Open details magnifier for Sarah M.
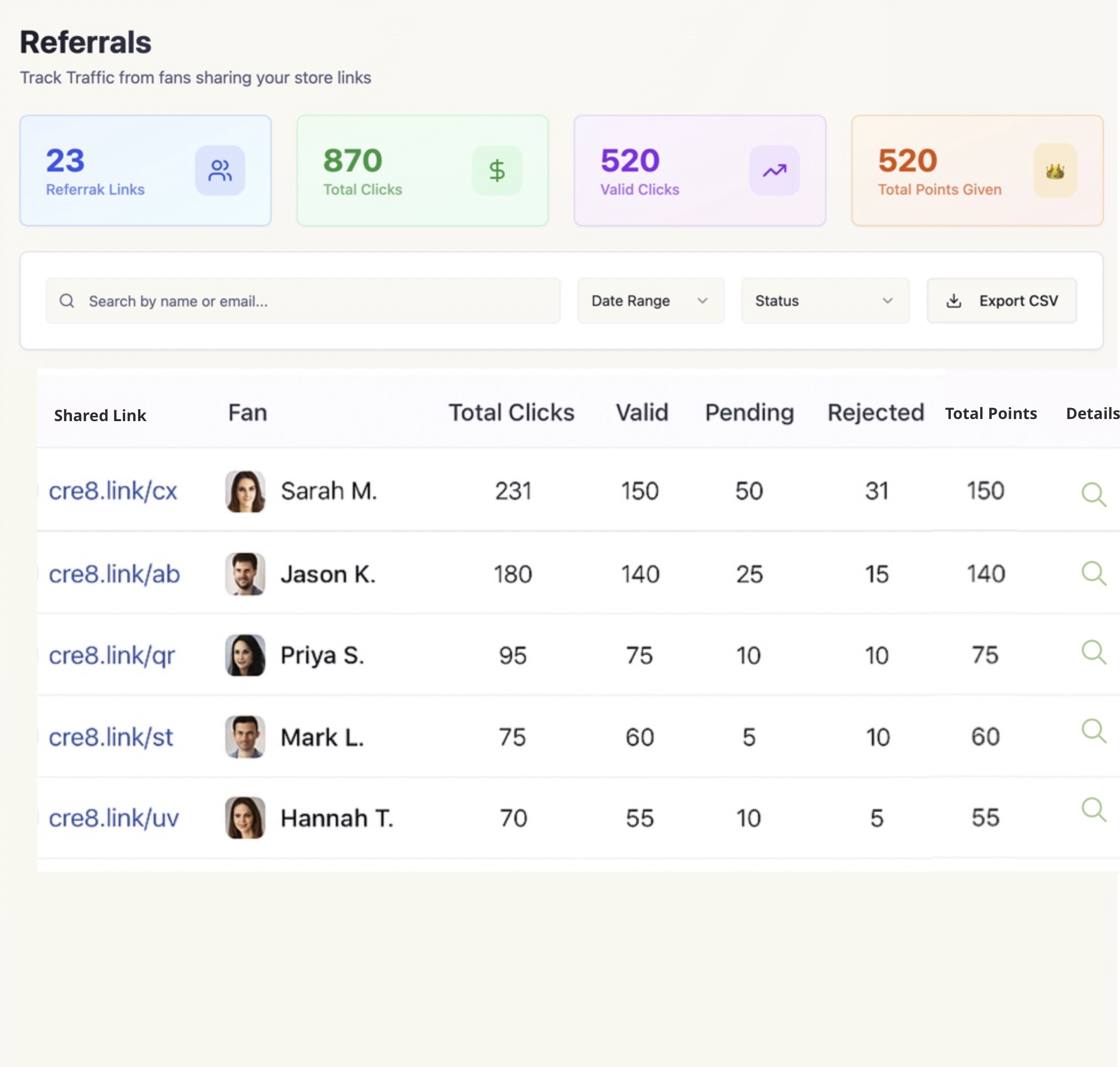This screenshot has height=1067, width=1120. [x=1093, y=494]
